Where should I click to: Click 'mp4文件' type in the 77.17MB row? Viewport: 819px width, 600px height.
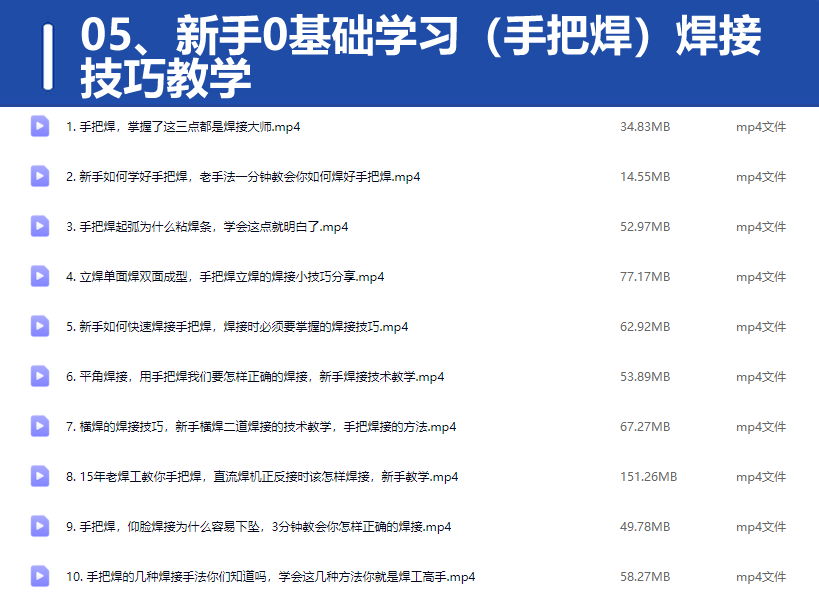[x=761, y=277]
